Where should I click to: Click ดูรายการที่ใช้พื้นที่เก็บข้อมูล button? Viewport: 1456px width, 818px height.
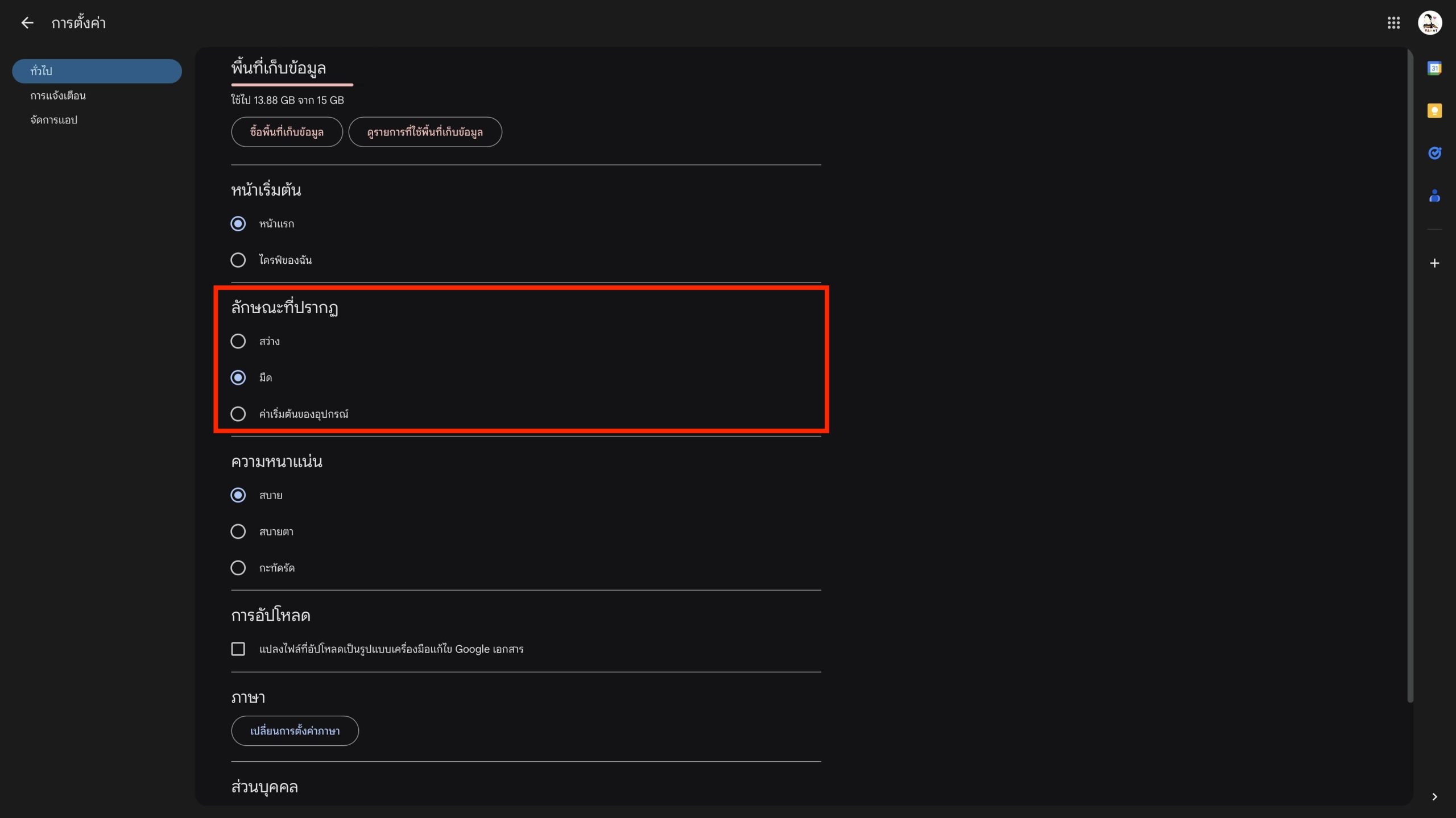424,132
